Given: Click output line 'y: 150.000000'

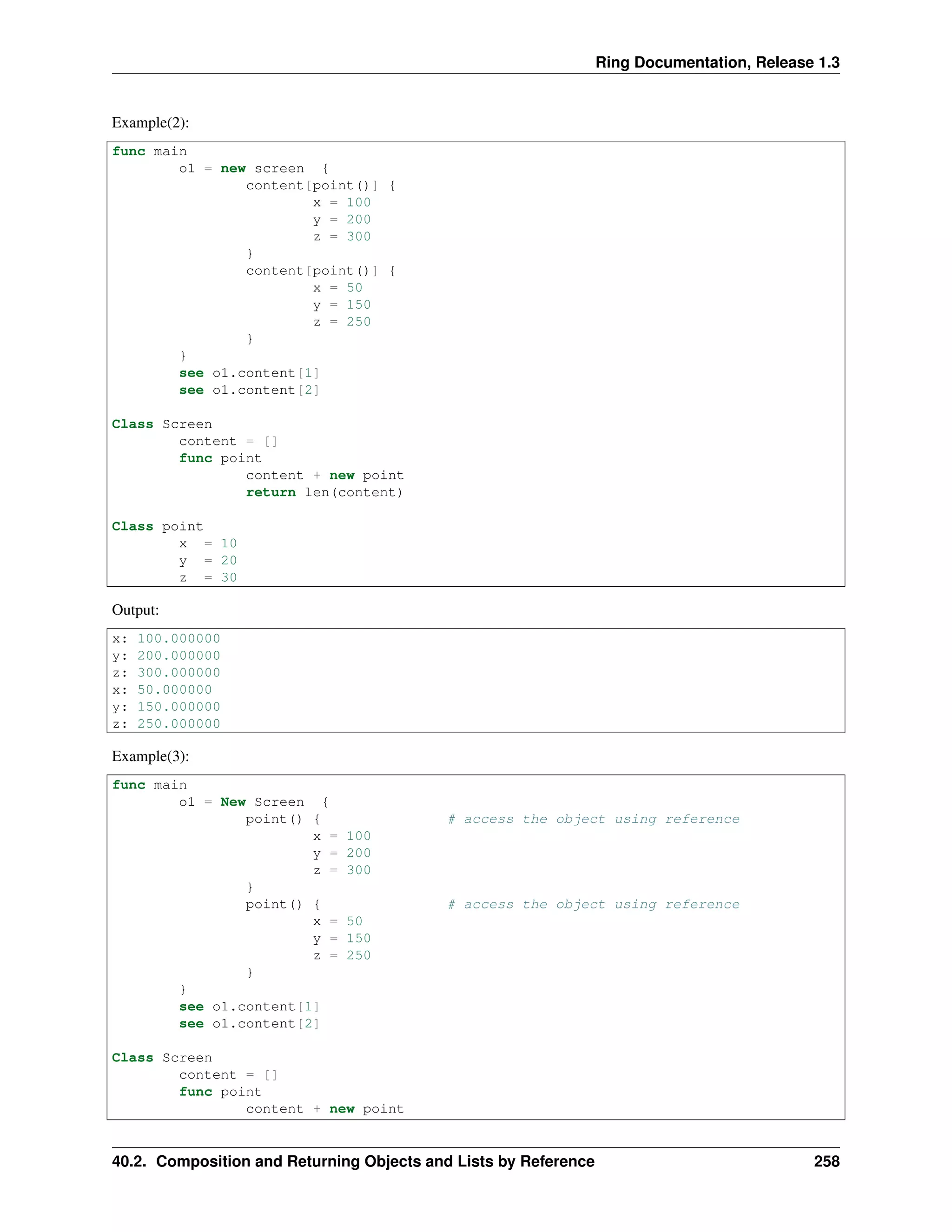Looking at the screenshot, I should pyautogui.click(x=166, y=707).
